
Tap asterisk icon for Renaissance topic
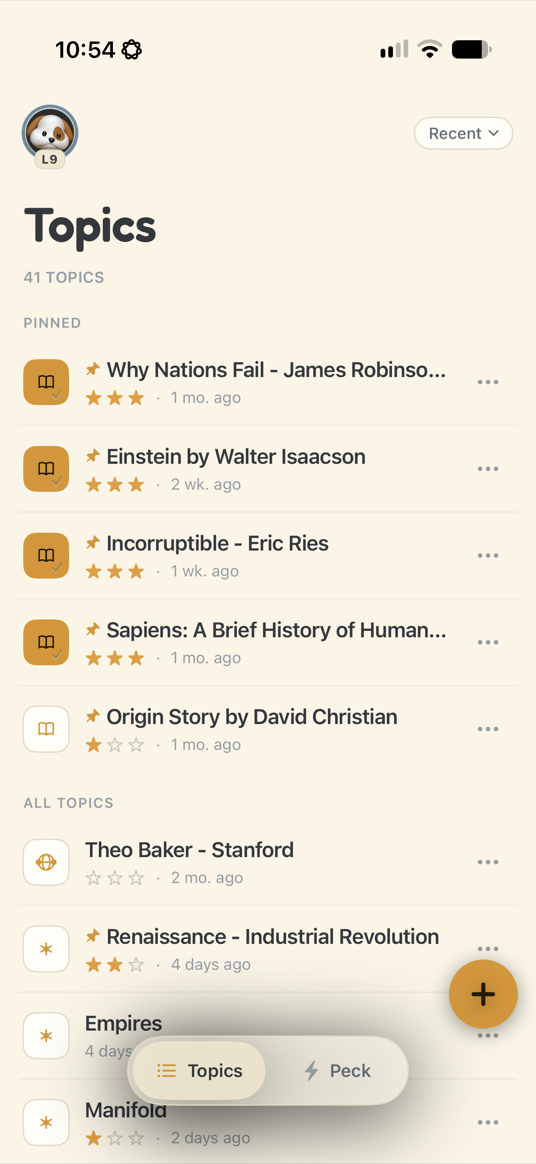[46, 949]
